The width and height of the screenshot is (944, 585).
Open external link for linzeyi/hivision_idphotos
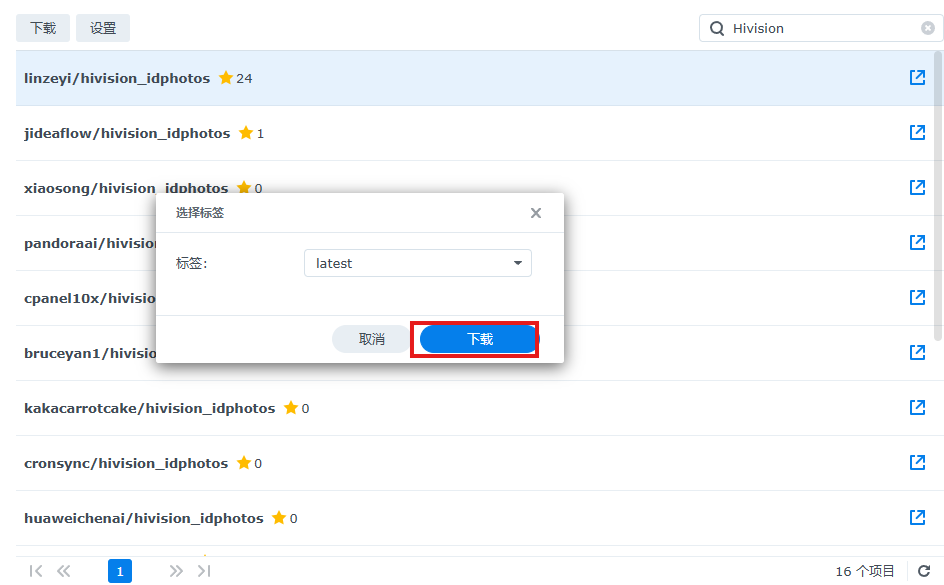pos(916,78)
